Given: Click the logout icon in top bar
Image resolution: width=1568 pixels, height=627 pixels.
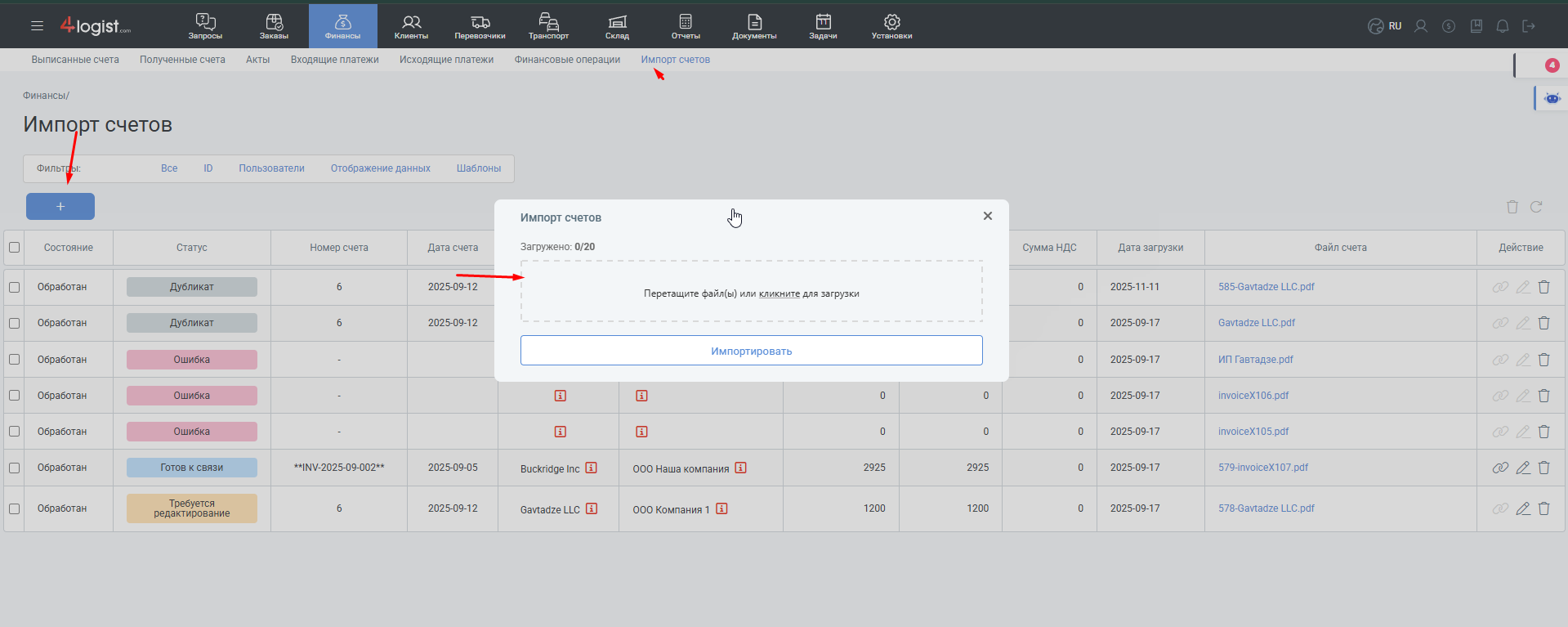Looking at the screenshot, I should pyautogui.click(x=1528, y=26).
